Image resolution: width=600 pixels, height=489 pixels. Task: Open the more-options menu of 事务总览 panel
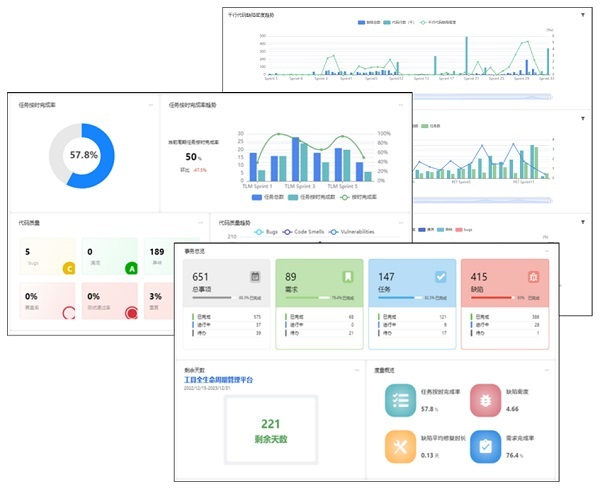547,251
